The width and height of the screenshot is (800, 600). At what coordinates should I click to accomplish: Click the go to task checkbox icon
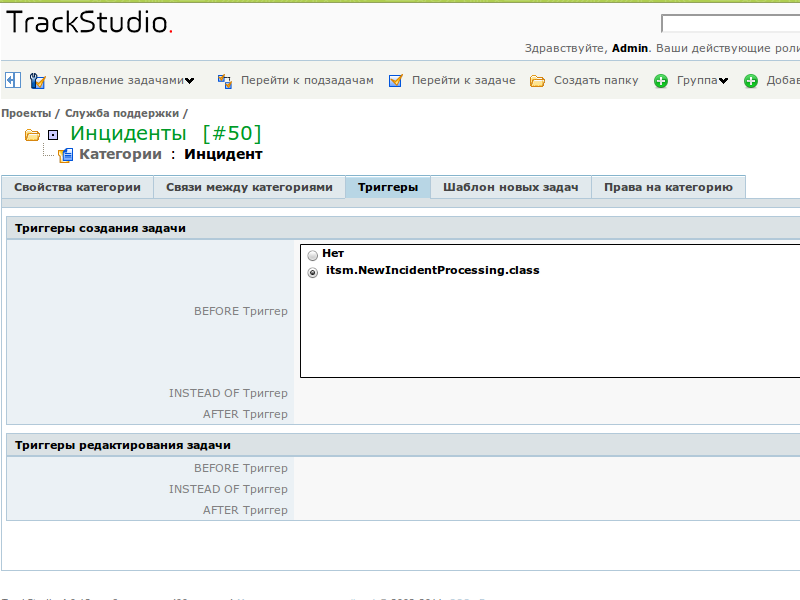(396, 81)
